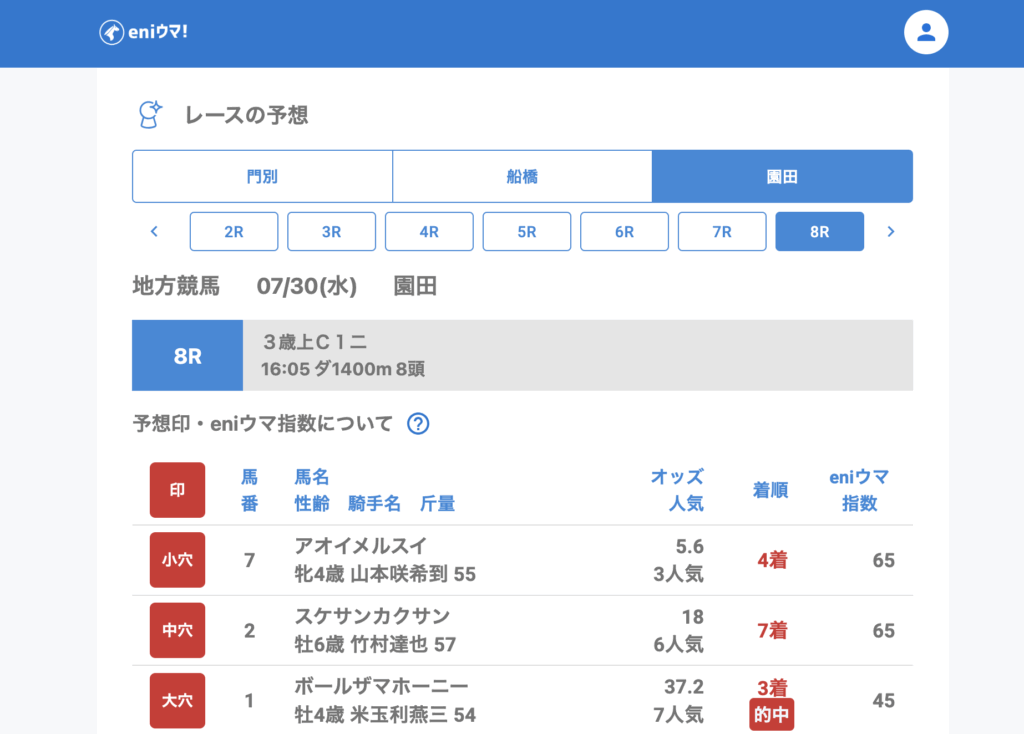
Task: Click the 小穴 mark badge
Action: (177, 560)
